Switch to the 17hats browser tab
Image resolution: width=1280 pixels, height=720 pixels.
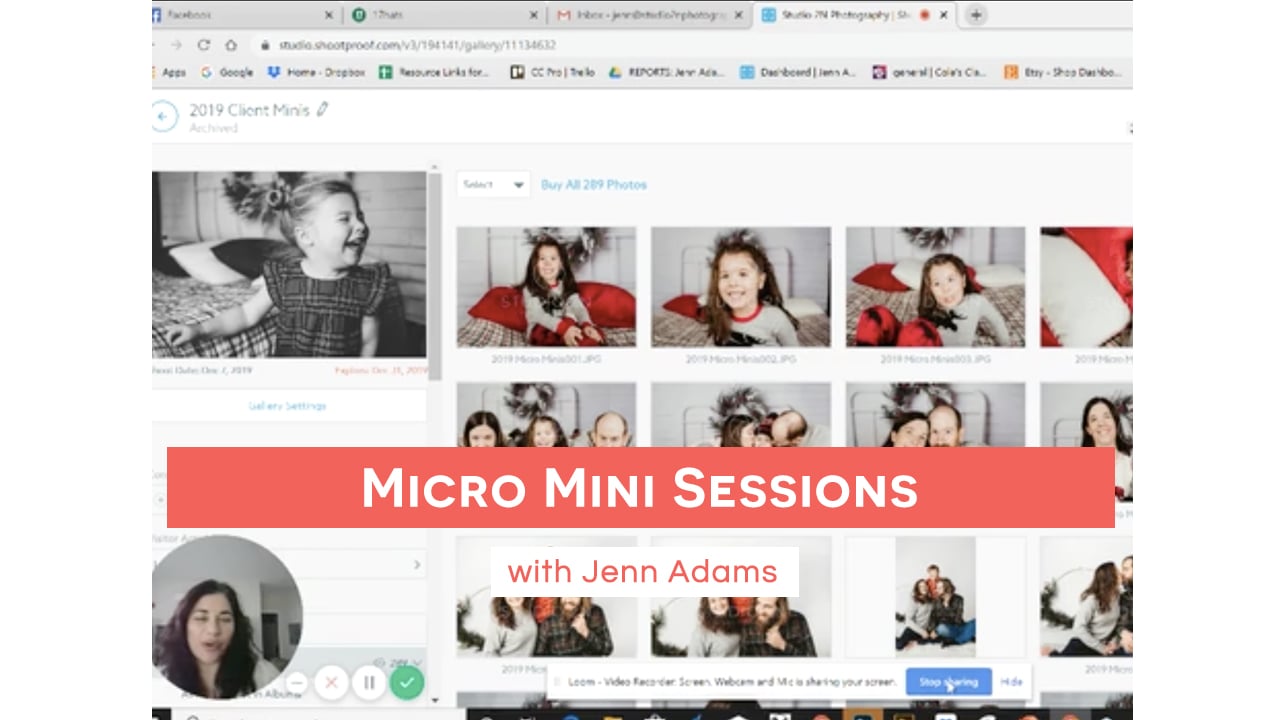[x=445, y=15]
